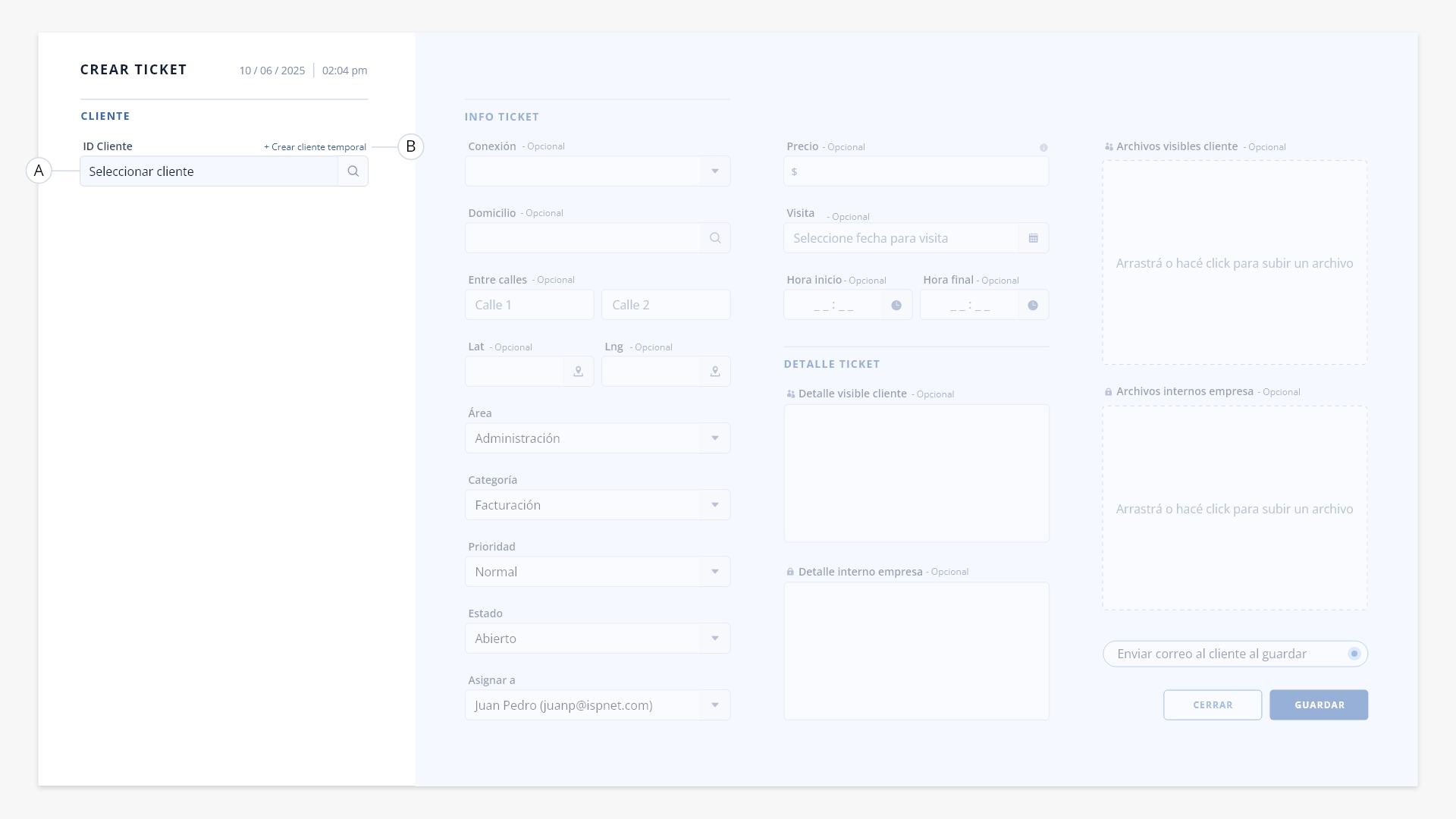Click the Domicilio search icon
Viewport: 1456px width, 819px height.
click(x=715, y=238)
